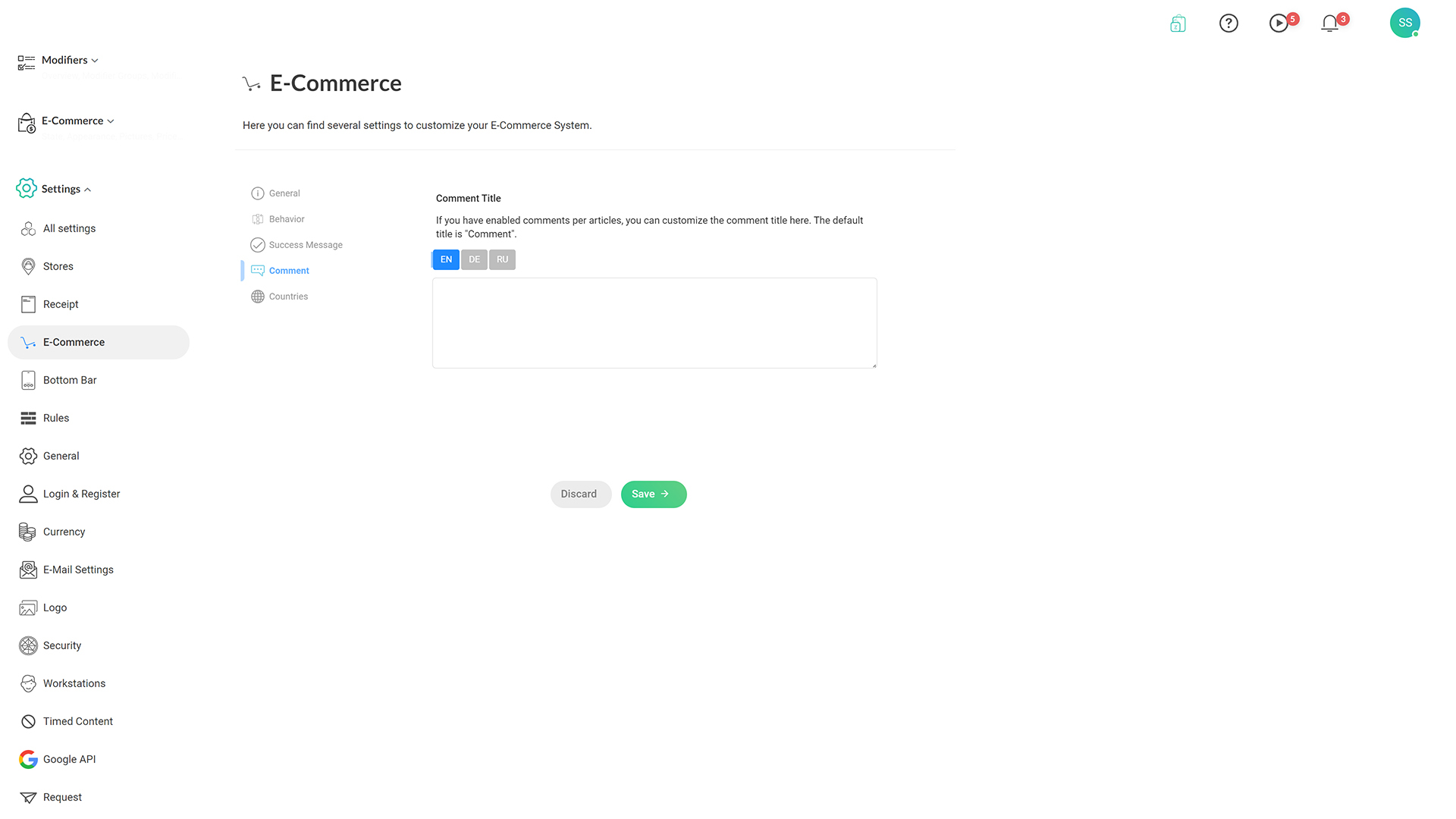The height and width of the screenshot is (819, 1456).
Task: Click the SS user avatar
Action: tap(1404, 23)
